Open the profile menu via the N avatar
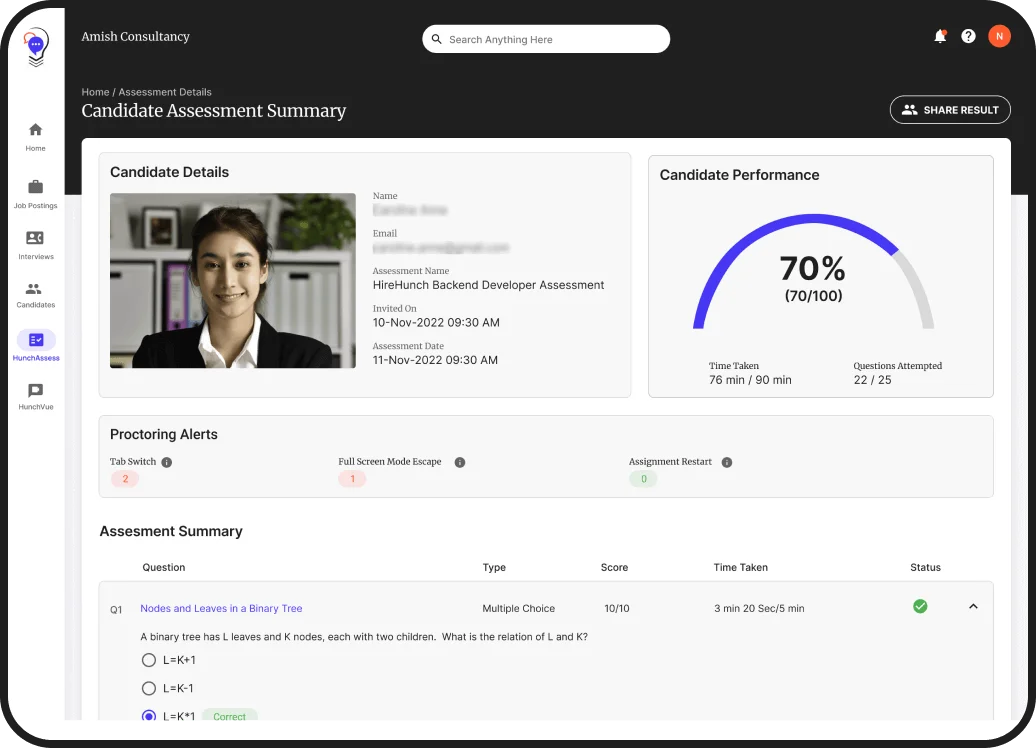 point(999,36)
